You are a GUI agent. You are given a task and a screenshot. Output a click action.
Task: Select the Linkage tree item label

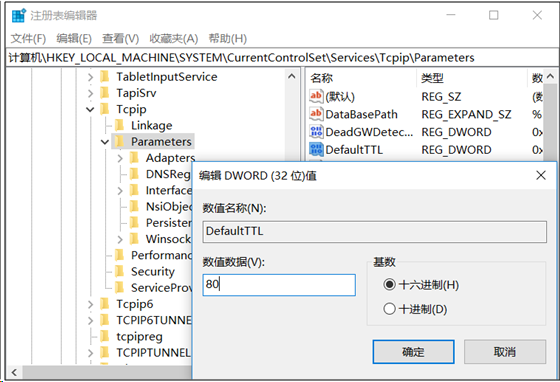point(151,125)
